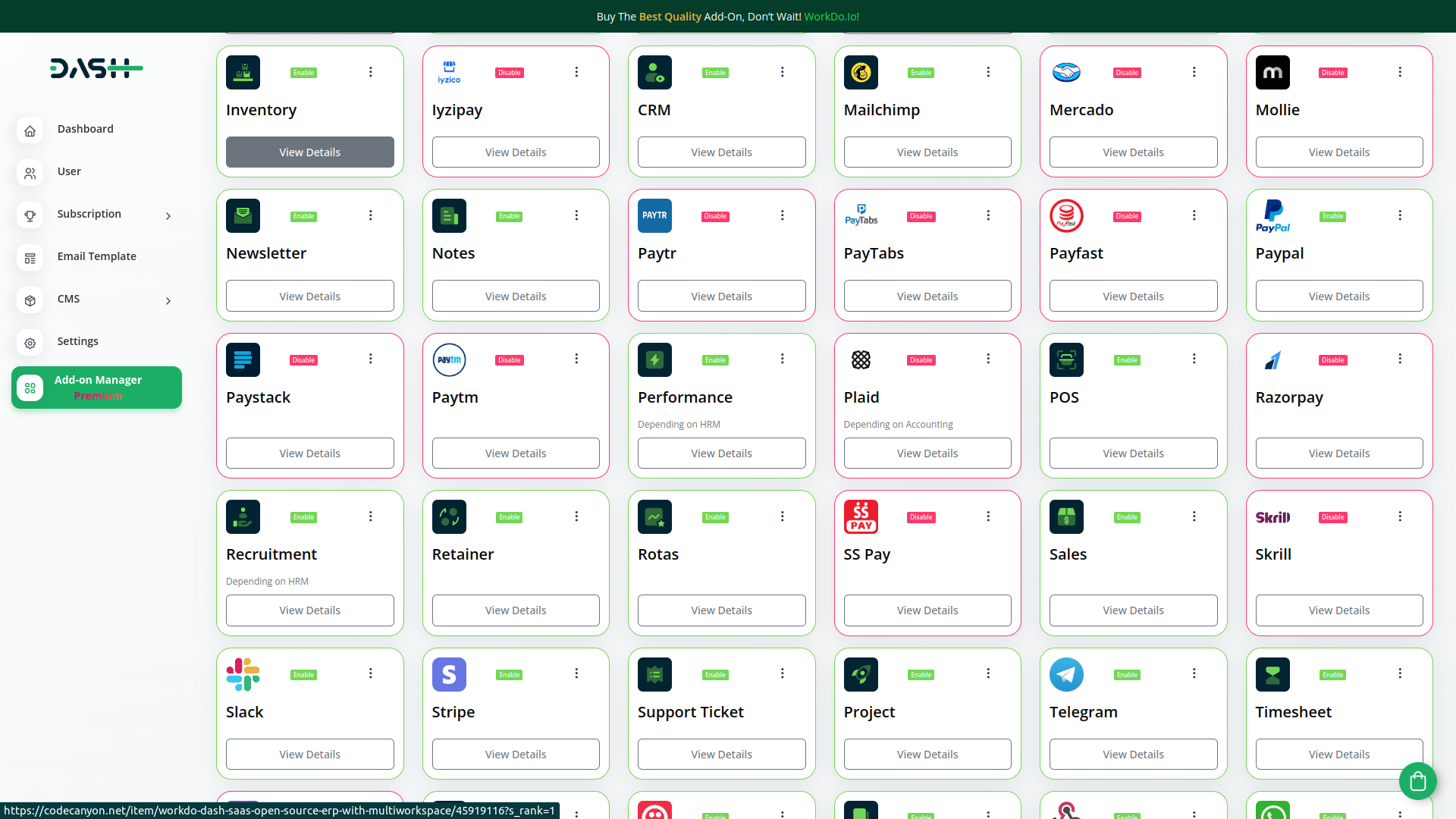Toggle the Enable badge on Inventory card
Viewport: 1456px width, 819px height.
[303, 73]
